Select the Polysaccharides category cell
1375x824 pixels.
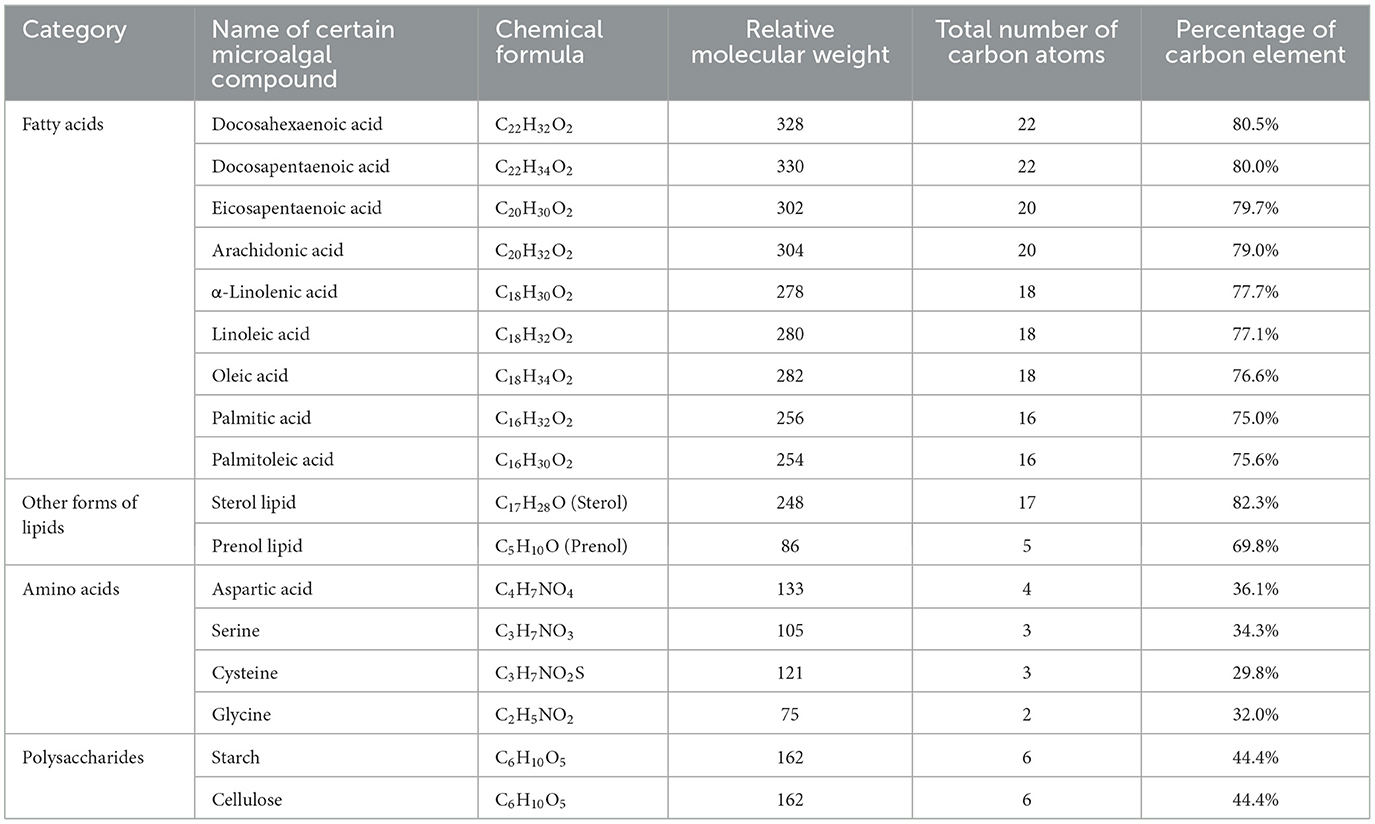83,757
